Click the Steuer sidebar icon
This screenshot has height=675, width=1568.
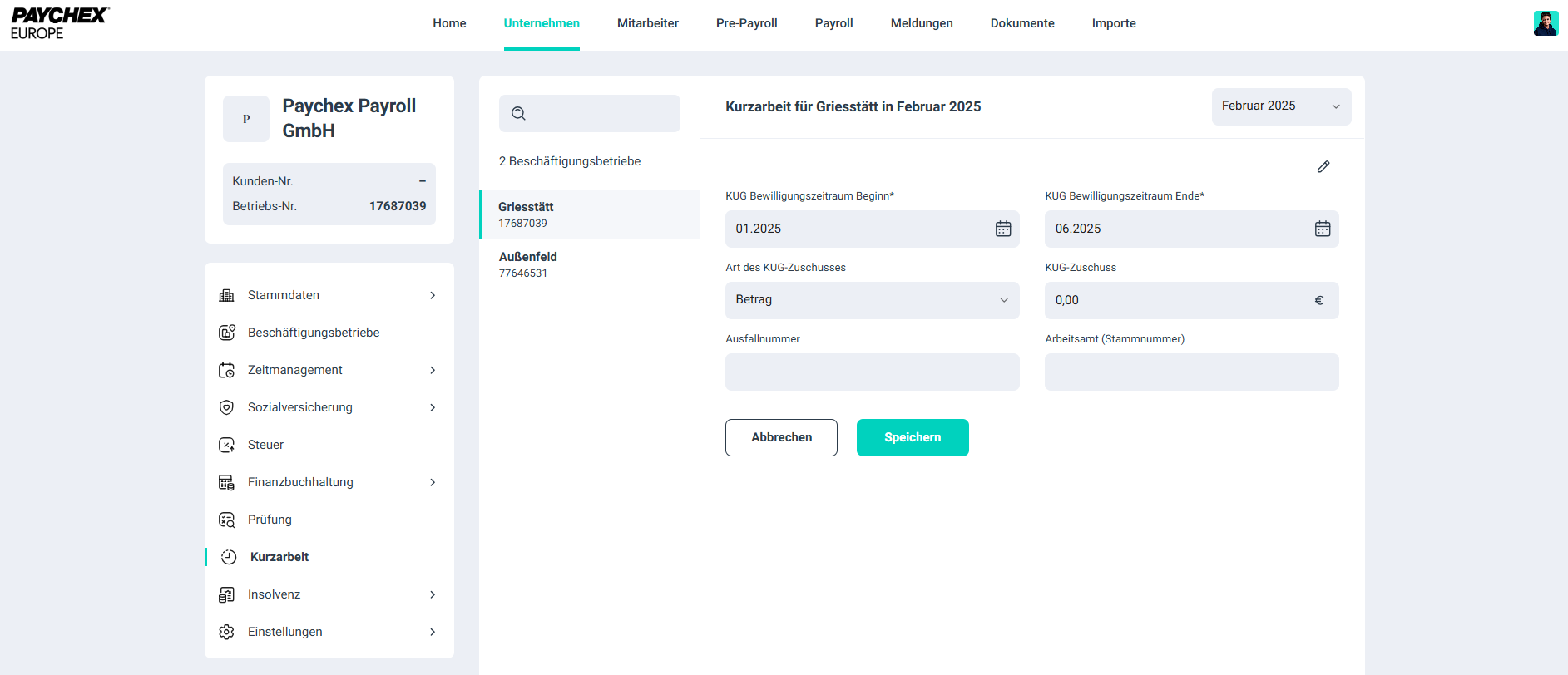pyautogui.click(x=226, y=445)
